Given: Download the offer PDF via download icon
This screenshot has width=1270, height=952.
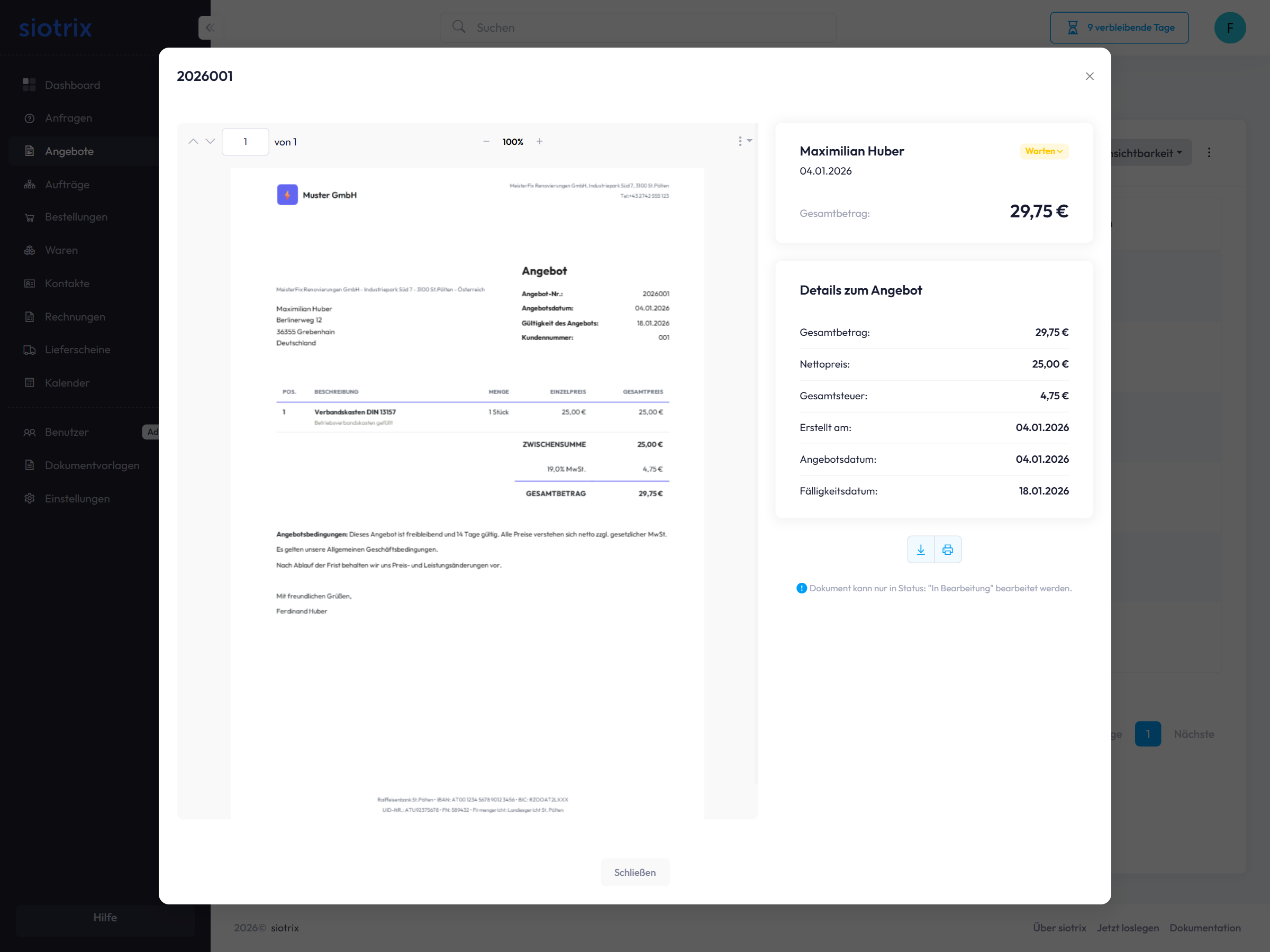Looking at the screenshot, I should coord(920,550).
